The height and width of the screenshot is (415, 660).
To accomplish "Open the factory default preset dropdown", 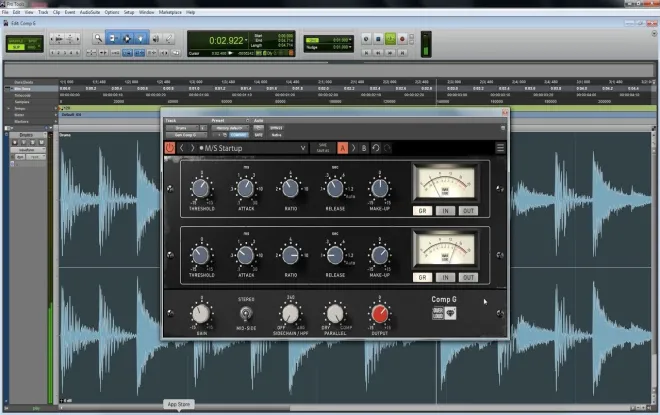I will pos(230,128).
